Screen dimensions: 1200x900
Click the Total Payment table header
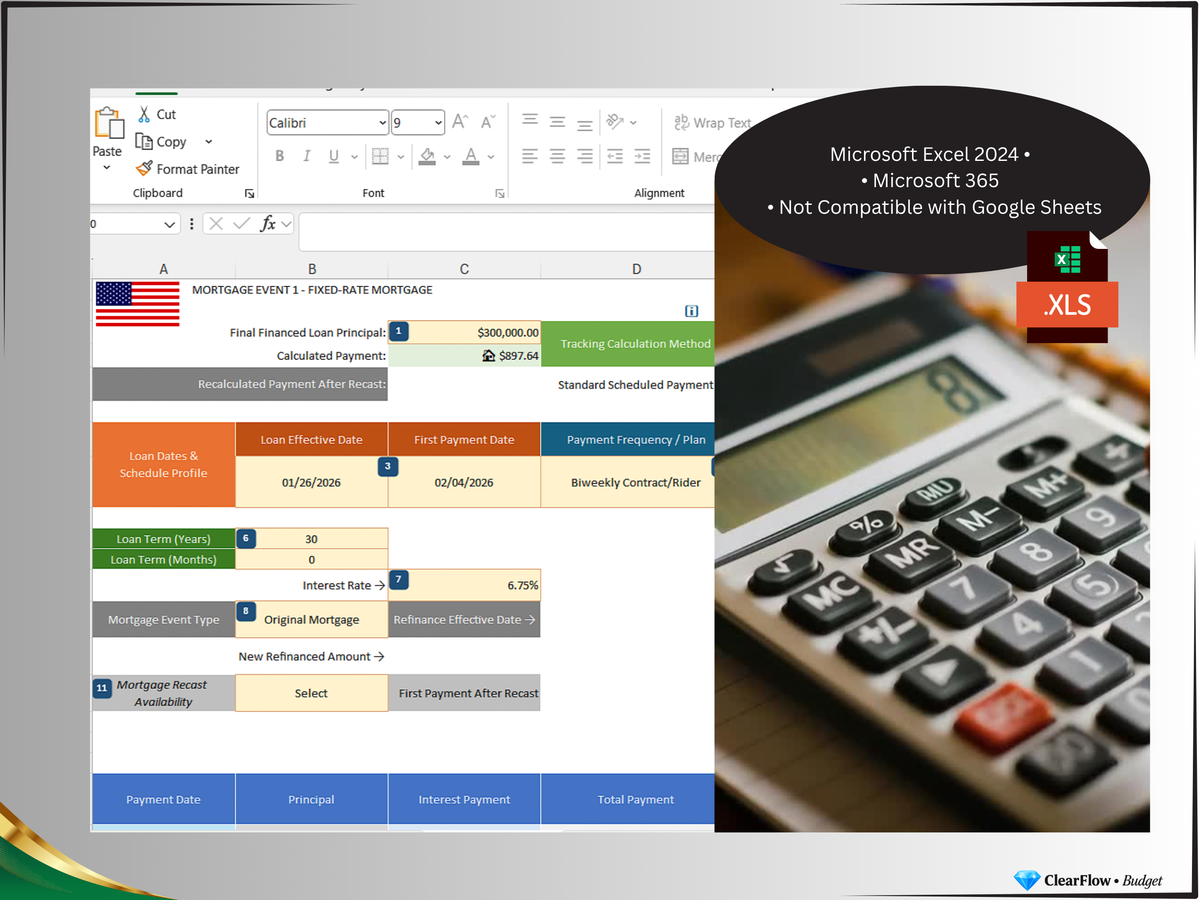pyautogui.click(x=628, y=800)
